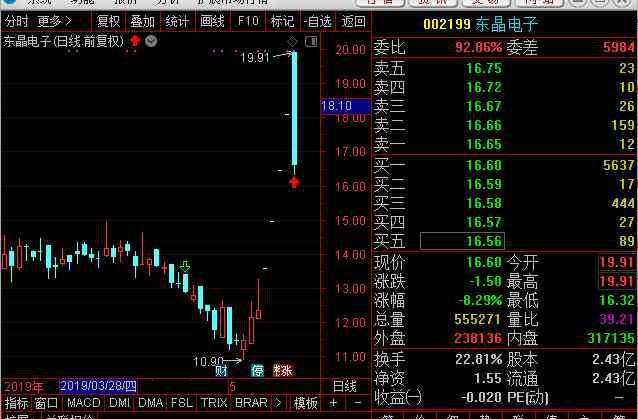This screenshot has height=419, width=638.
Task: Select the FSL indicator tab
Action: [x=181, y=403]
